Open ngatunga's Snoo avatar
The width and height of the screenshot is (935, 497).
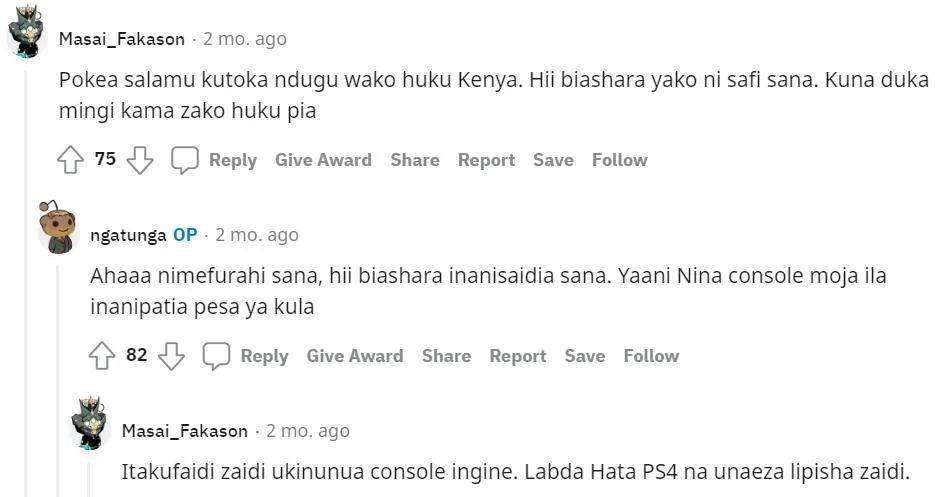coord(58,228)
